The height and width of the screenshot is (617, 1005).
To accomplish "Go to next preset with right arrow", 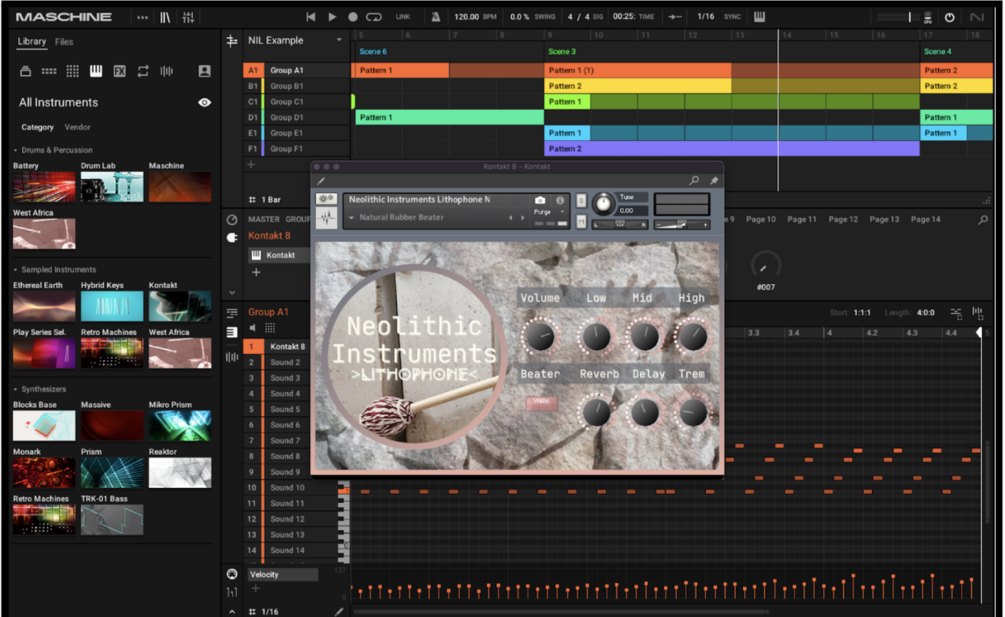I will click(523, 218).
